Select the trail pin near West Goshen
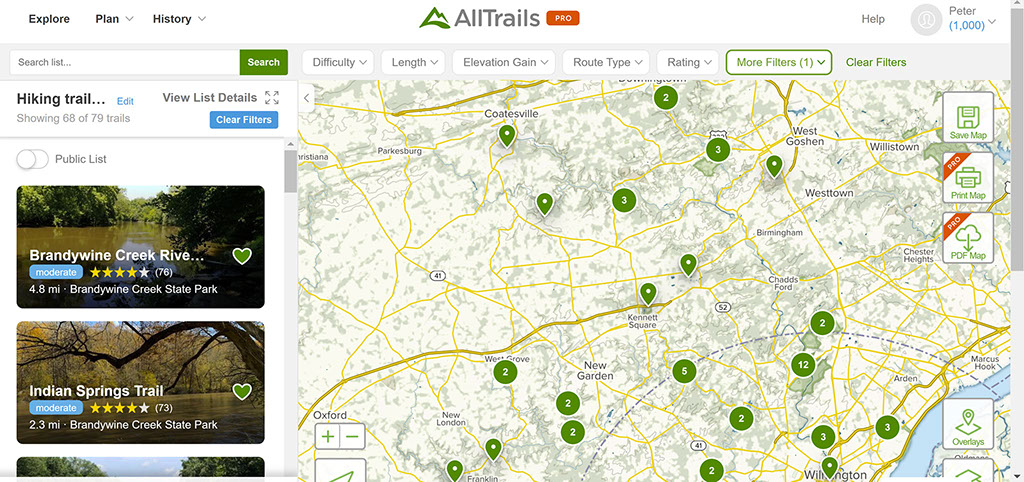Viewport: 1024px width, 482px height. pos(774,167)
